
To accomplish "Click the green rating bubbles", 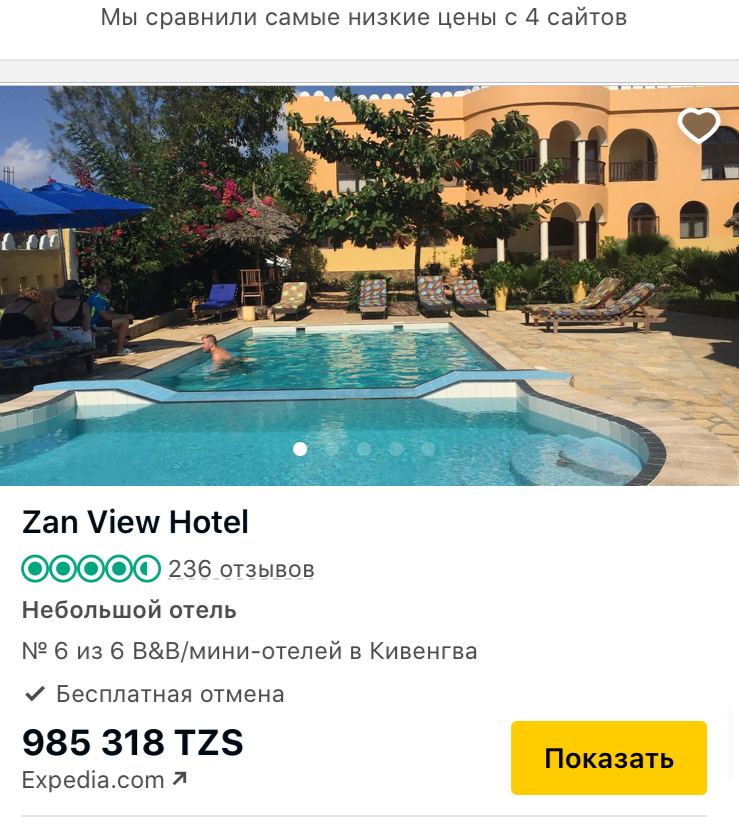I will pos(91,569).
